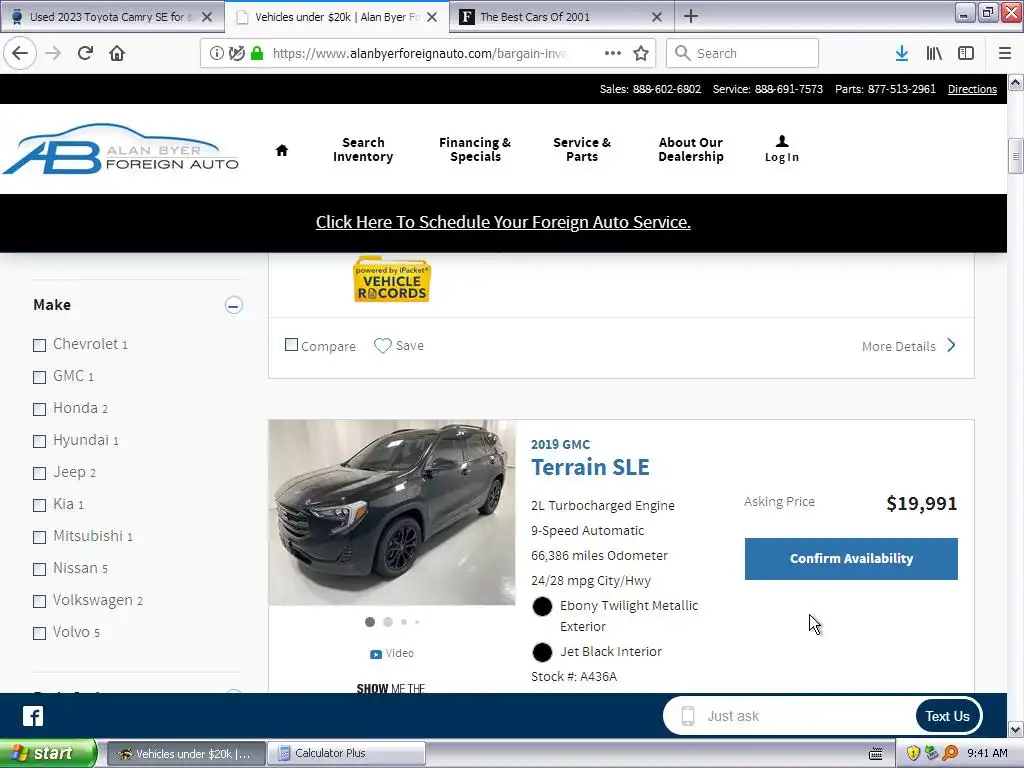Focus the browser Search field
1024x768 pixels.
[x=743, y=54]
